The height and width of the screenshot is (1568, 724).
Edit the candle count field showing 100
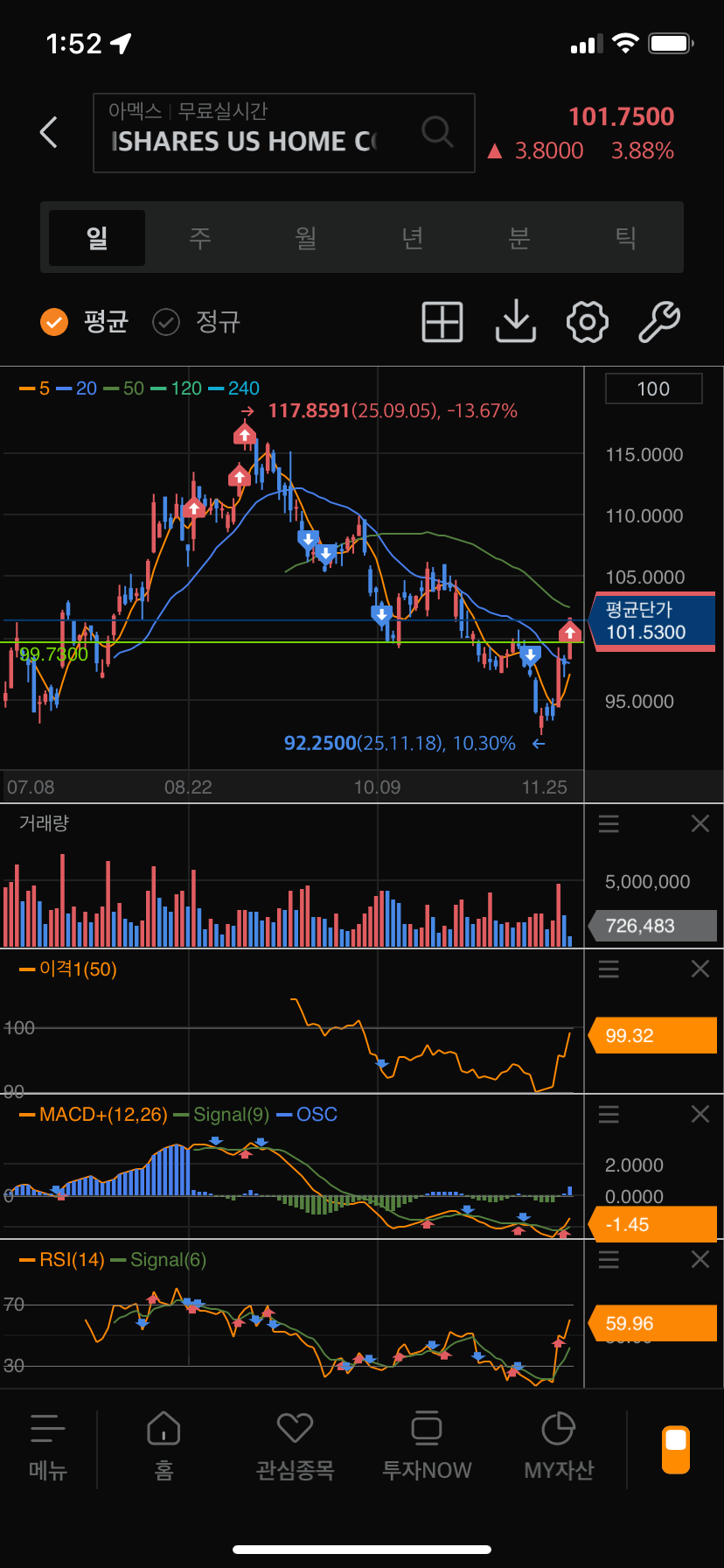coord(654,388)
